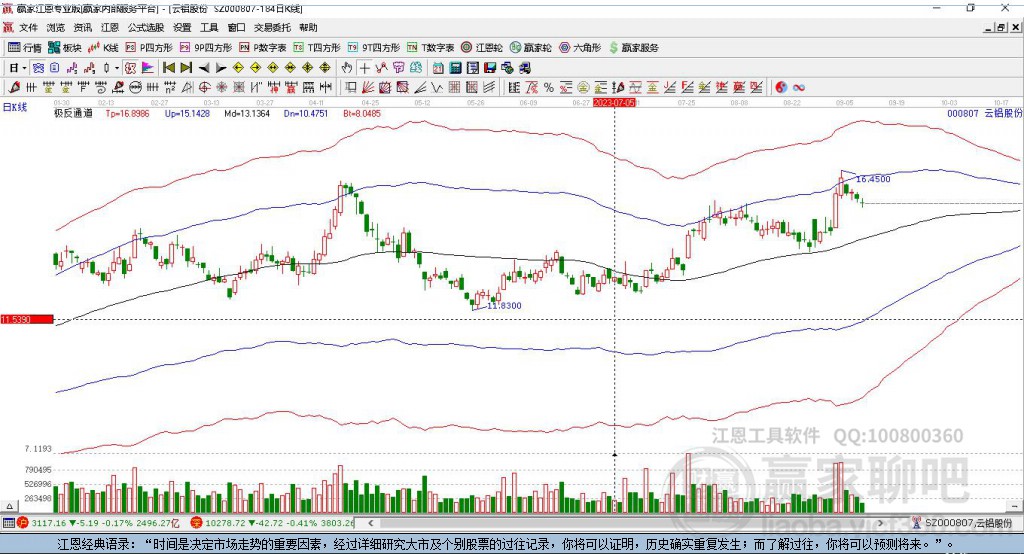Click the 极反通道 indicator label
Screen dimensions: 1024x554
(x=73, y=113)
